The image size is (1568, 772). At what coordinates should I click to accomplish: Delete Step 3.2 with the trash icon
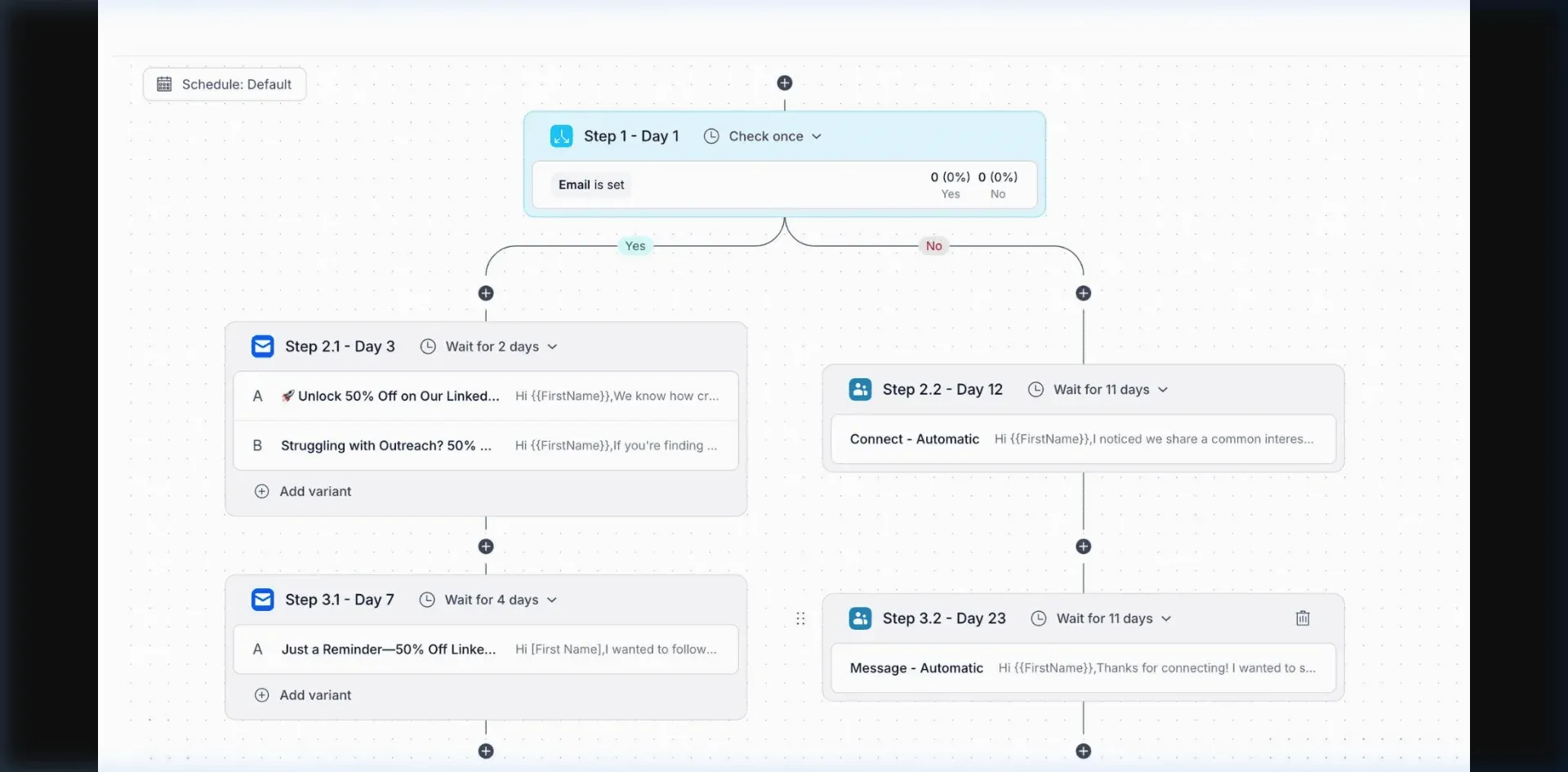[1303, 618]
